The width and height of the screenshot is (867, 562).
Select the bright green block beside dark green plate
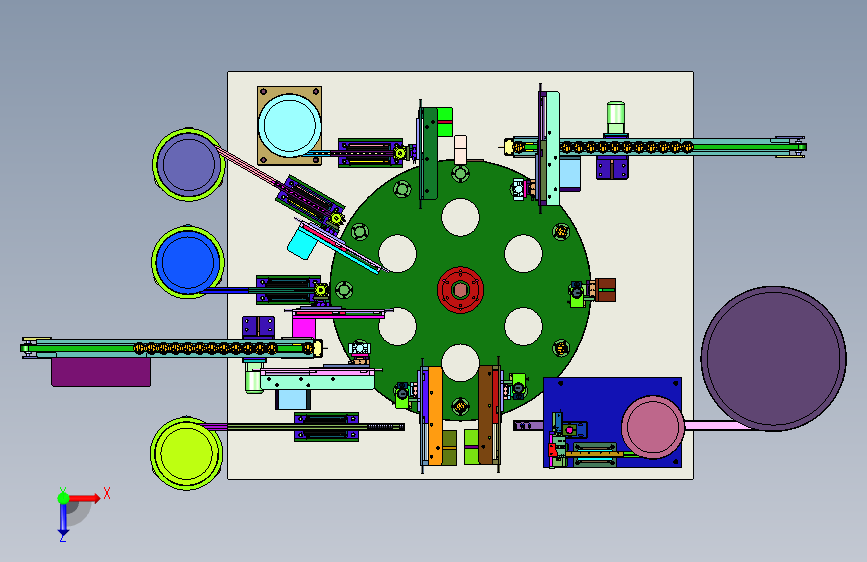coord(445,122)
